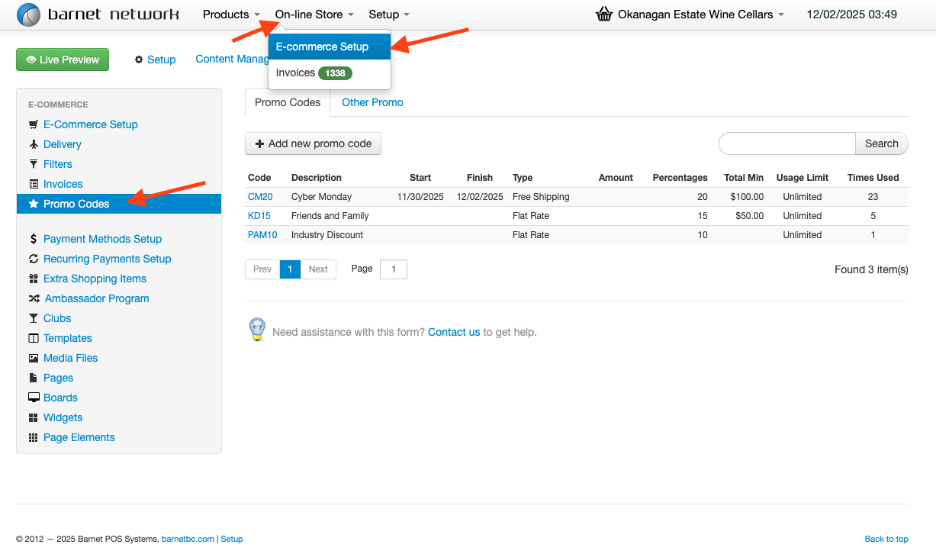This screenshot has height=555, width=936.
Task: Open the On-line Store dropdown menu
Action: click(x=314, y=14)
